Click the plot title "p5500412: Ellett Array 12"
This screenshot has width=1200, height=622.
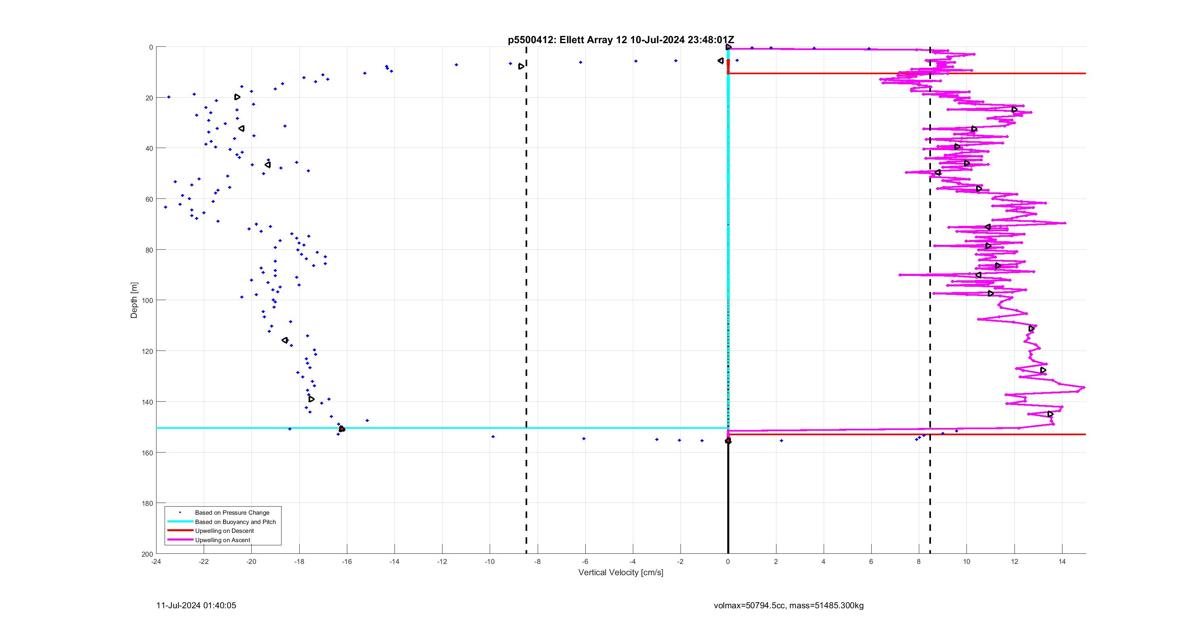coord(567,39)
